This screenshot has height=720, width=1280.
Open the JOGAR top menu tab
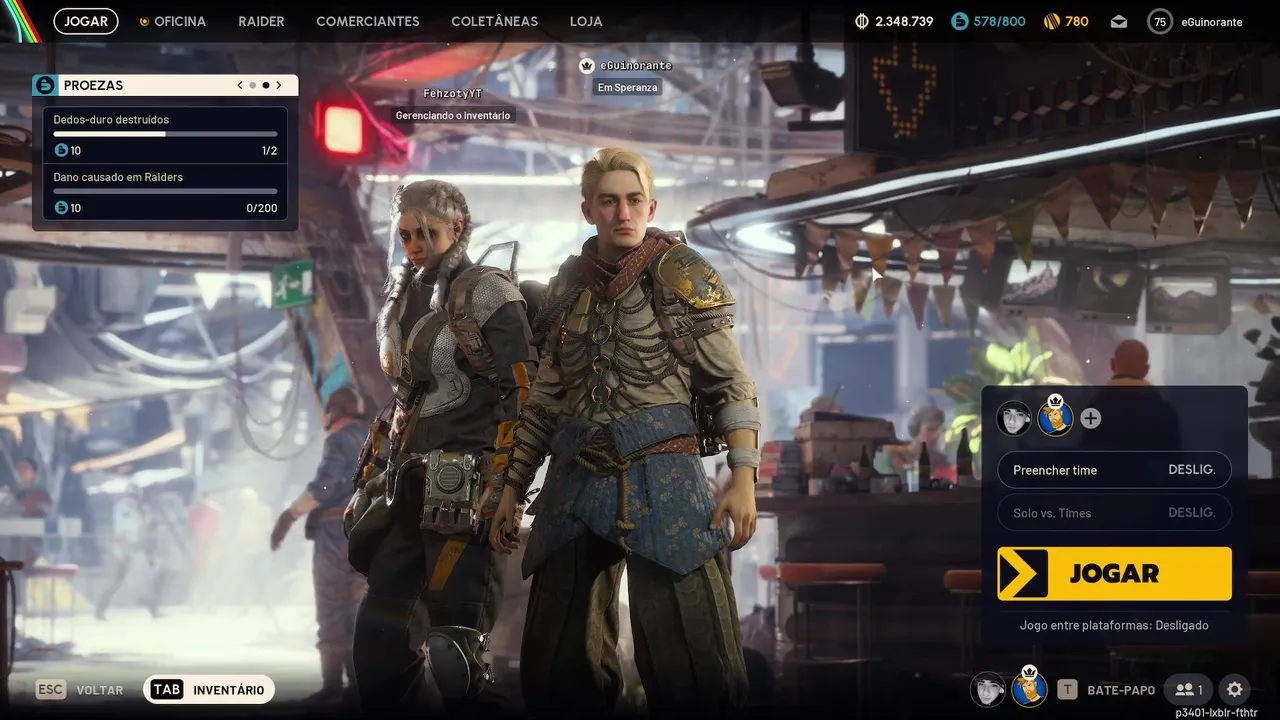click(86, 21)
